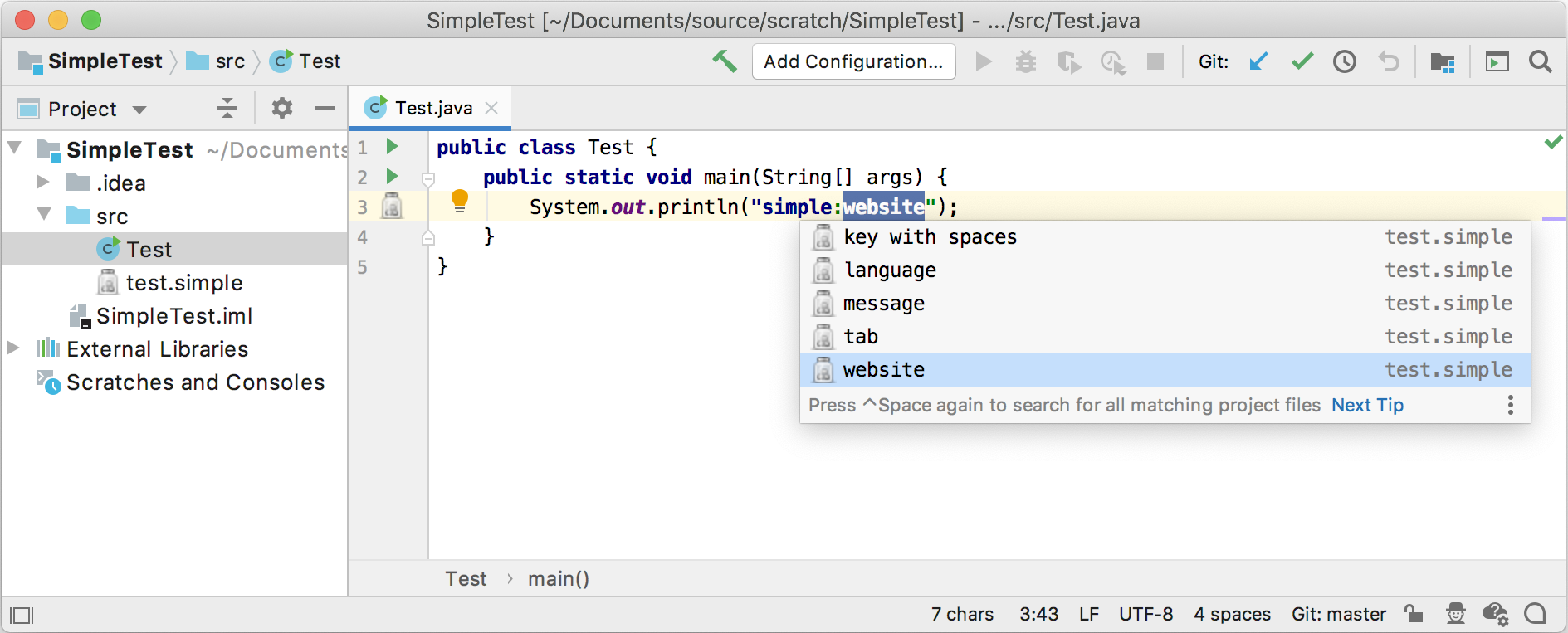The image size is (1568, 633).
Task: Open the Git: master branch menu
Action: click(x=1338, y=614)
